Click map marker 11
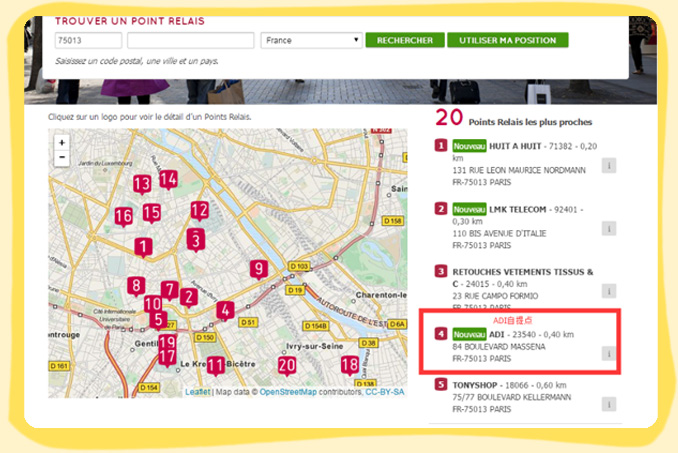This screenshot has width=678, height=453. tap(215, 366)
